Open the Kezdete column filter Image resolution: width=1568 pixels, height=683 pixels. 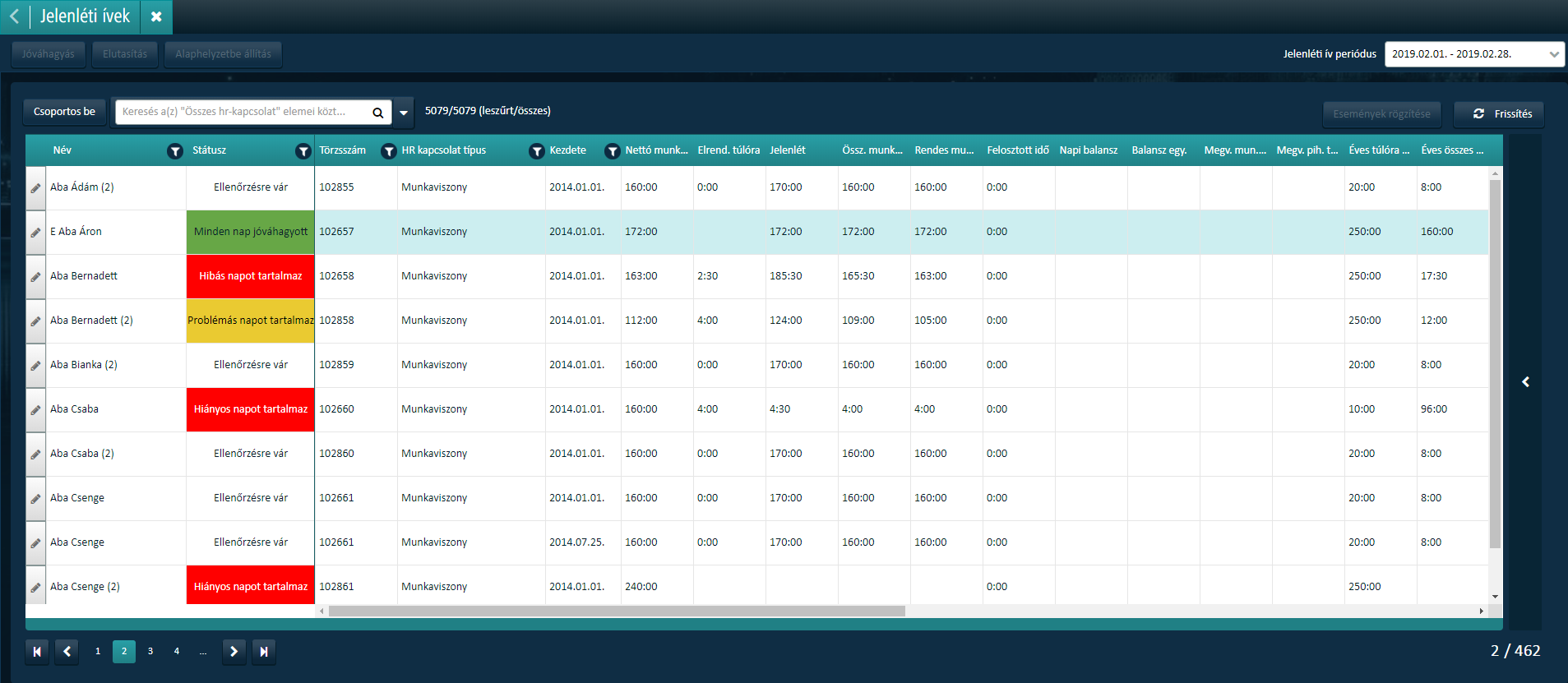(612, 150)
